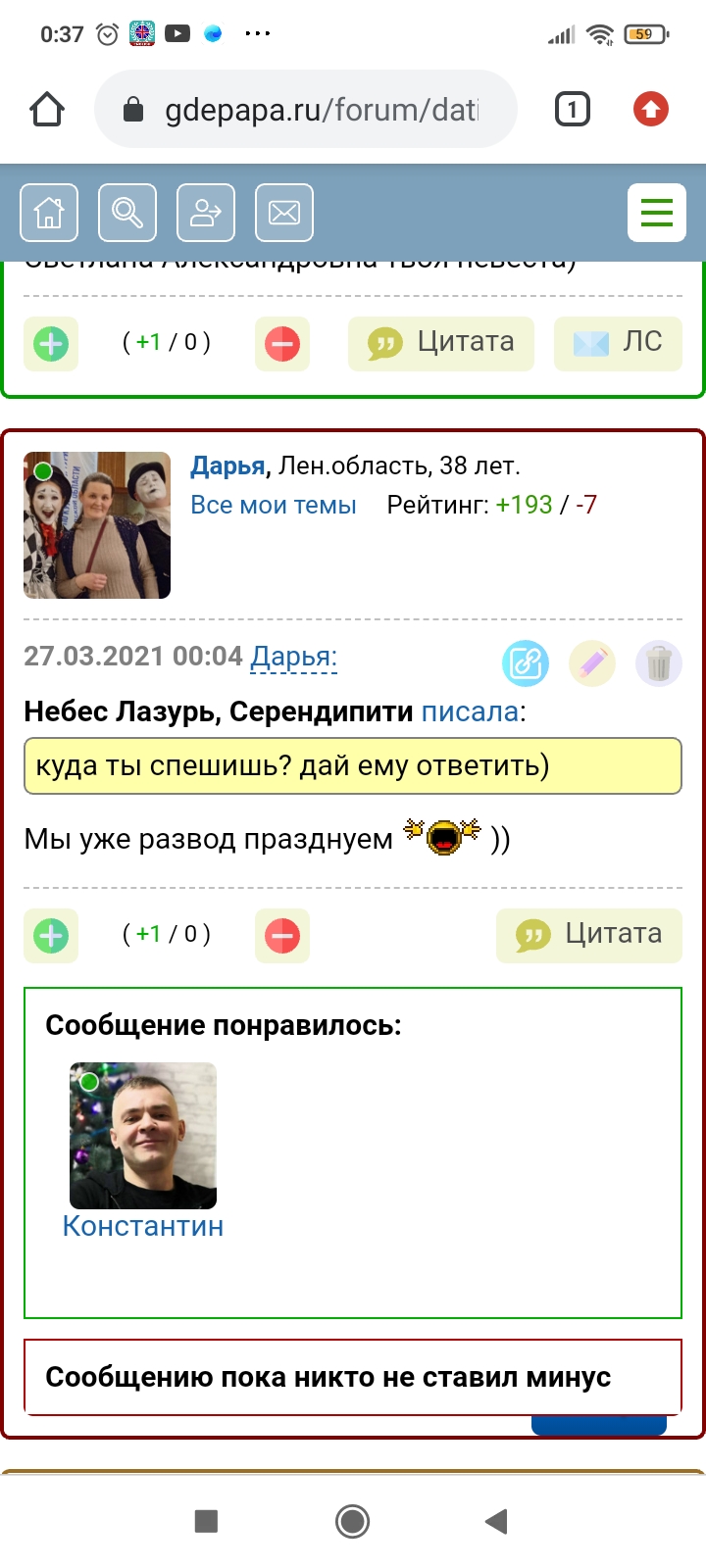Edit Дарья's post with pencil icon
This screenshot has width=706, height=1568.
coord(592,664)
